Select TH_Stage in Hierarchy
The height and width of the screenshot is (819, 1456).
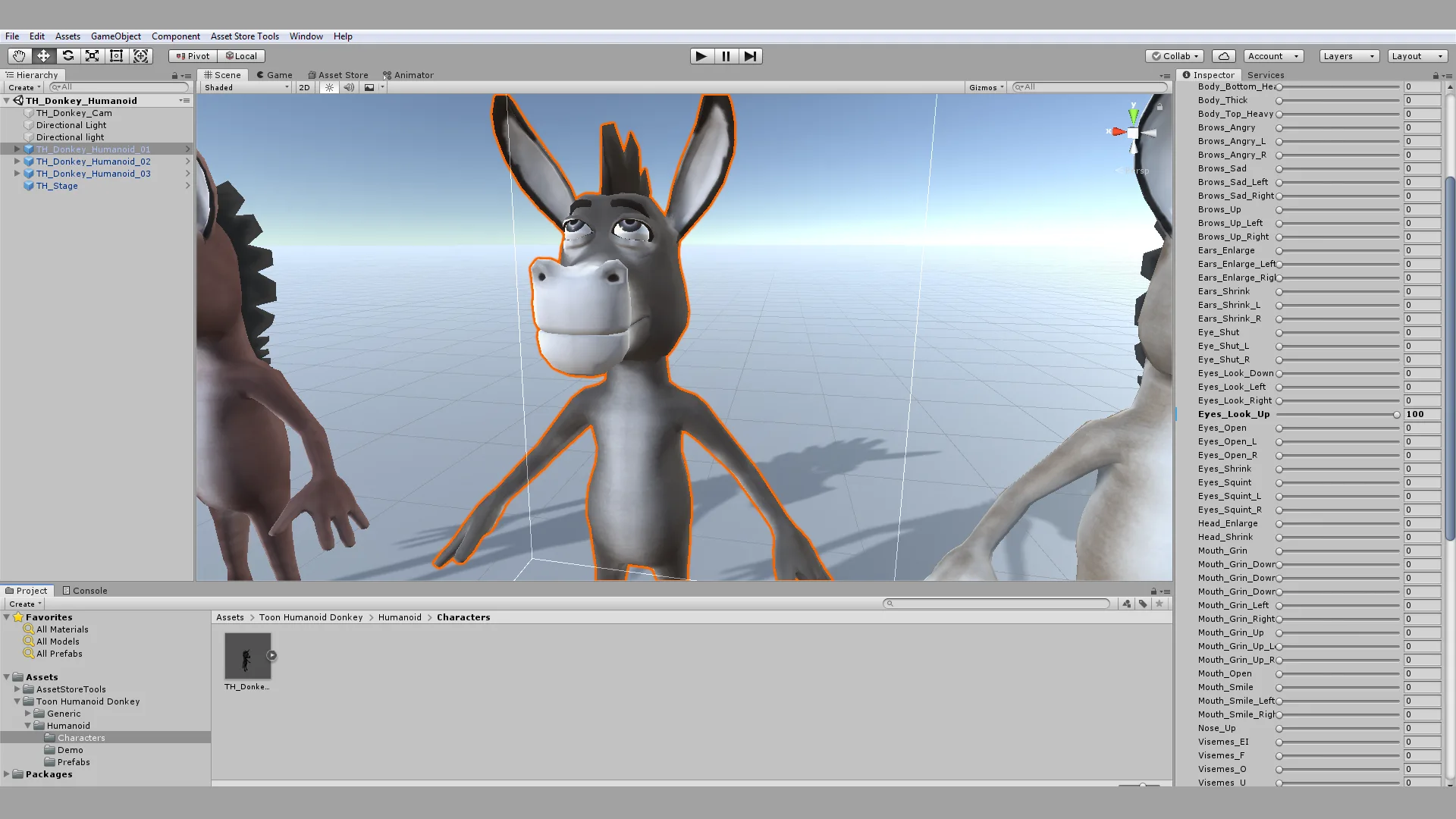[57, 186]
